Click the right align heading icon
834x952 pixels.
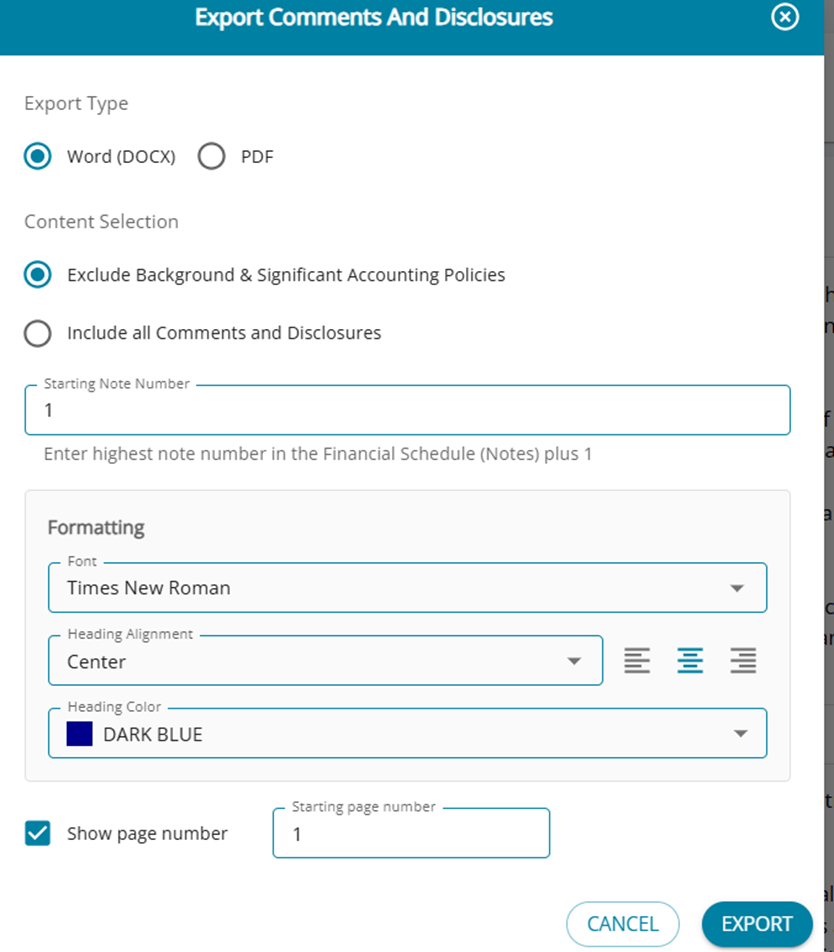pyautogui.click(x=743, y=661)
